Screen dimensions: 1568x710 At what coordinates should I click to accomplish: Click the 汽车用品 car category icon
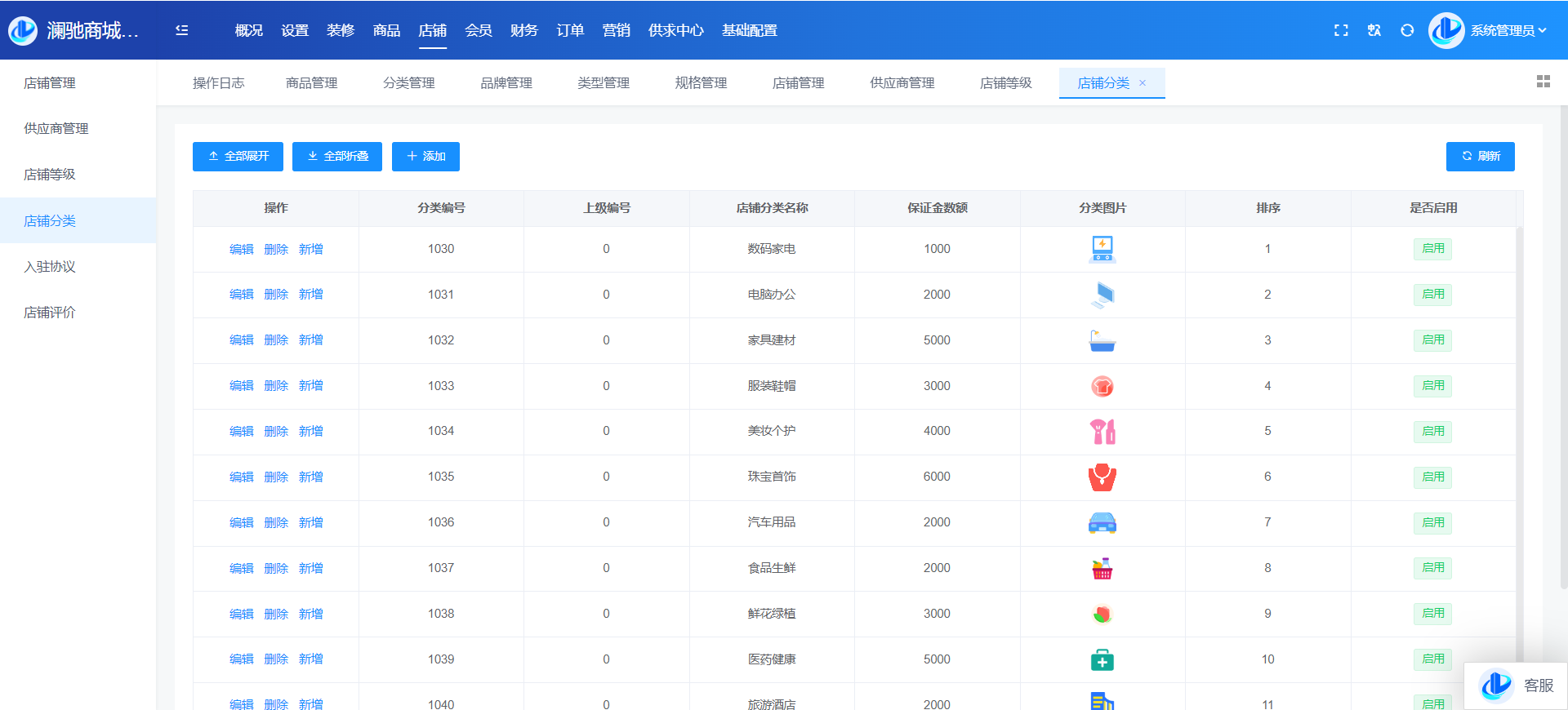click(x=1102, y=522)
